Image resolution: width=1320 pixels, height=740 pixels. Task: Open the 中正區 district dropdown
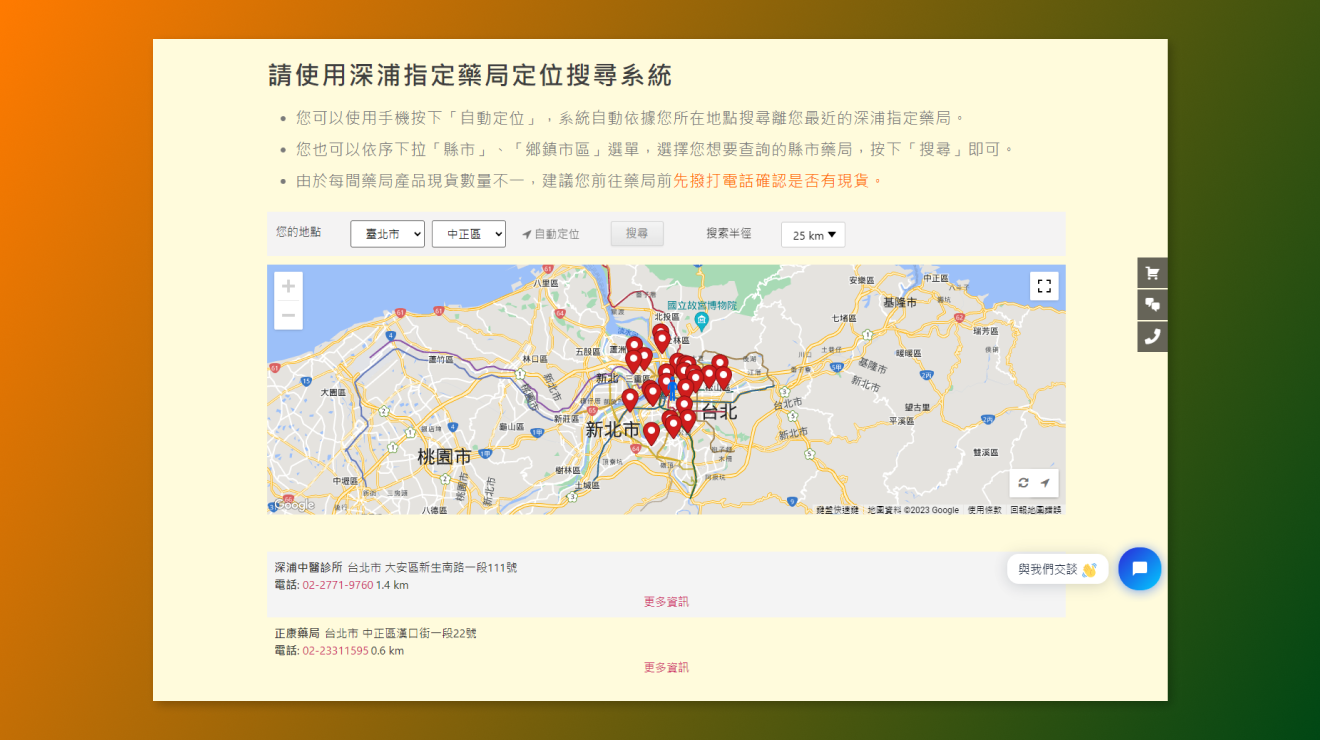click(x=469, y=234)
